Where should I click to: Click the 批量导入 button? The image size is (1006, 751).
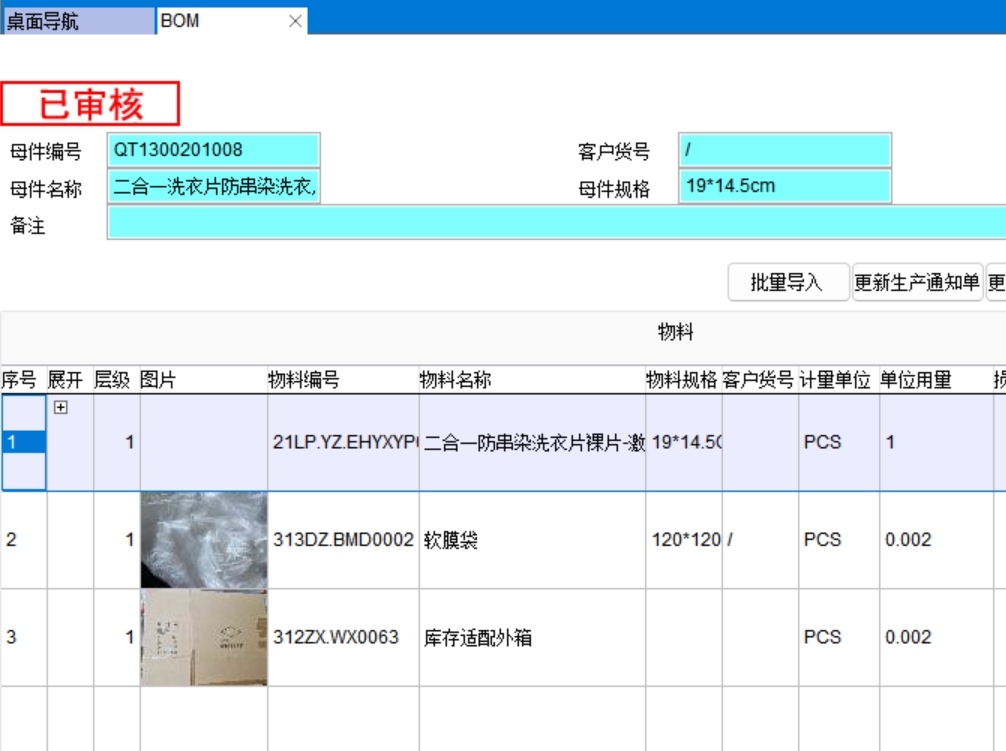tap(787, 283)
